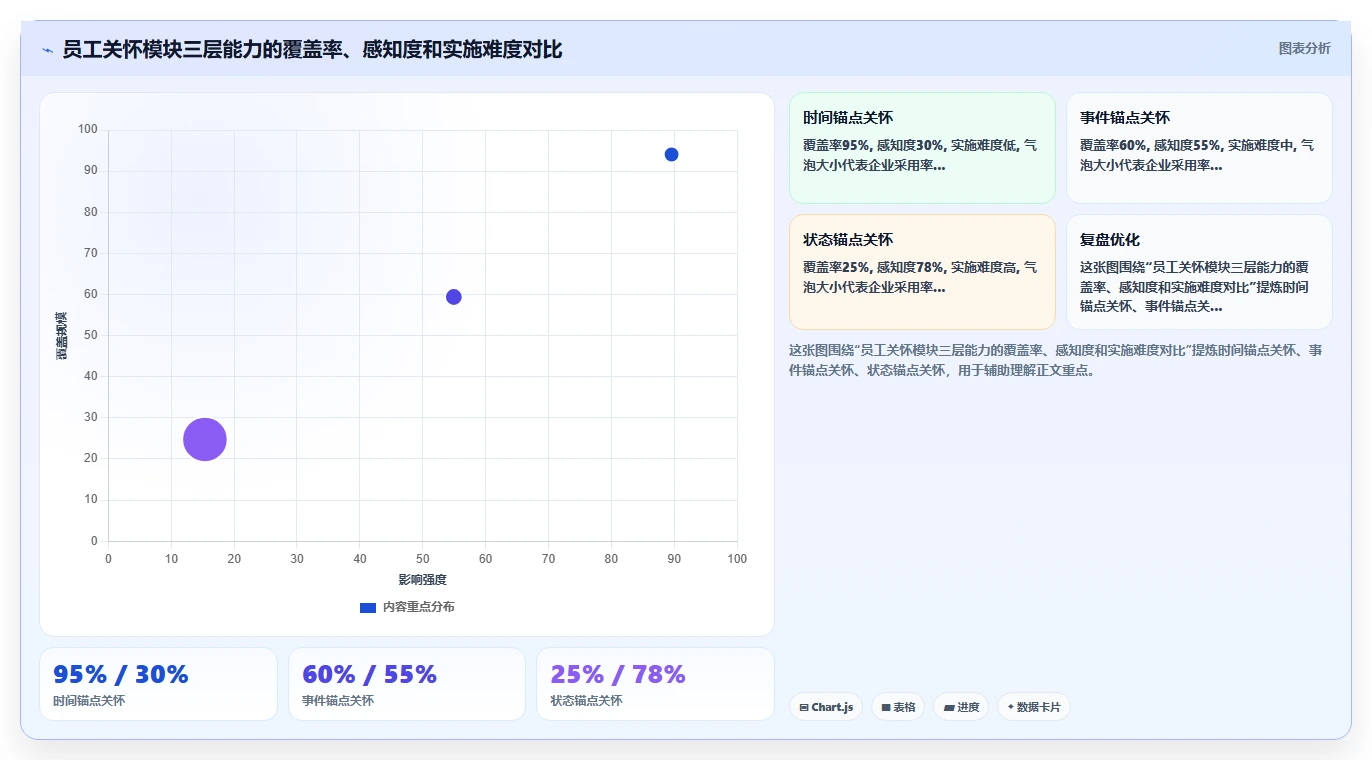This screenshot has width=1372, height=760.
Task: Click the 影响强度 x-axis title
Action: (x=422, y=580)
